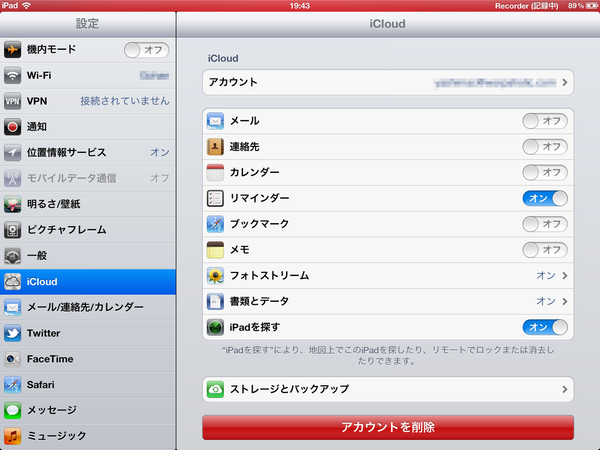Tap the battery indicator in status bar
The height and width of the screenshot is (450, 600).
click(591, 6)
